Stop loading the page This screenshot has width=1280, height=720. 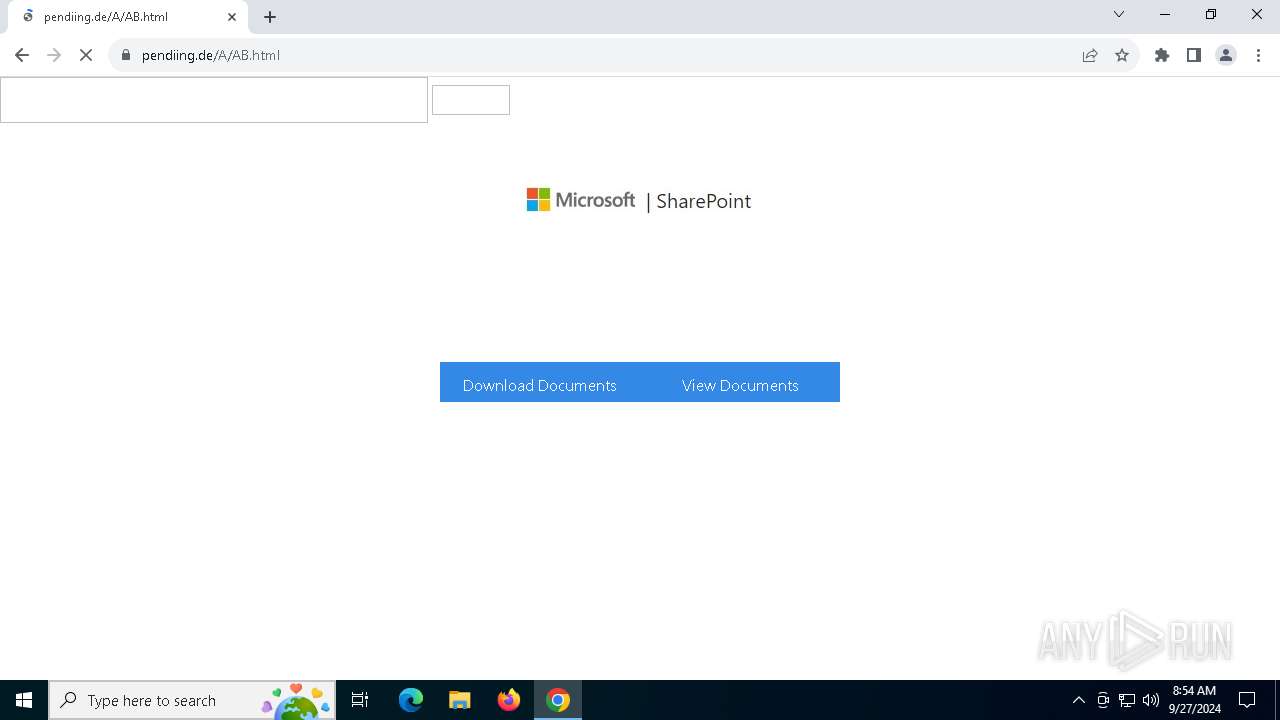(86, 55)
